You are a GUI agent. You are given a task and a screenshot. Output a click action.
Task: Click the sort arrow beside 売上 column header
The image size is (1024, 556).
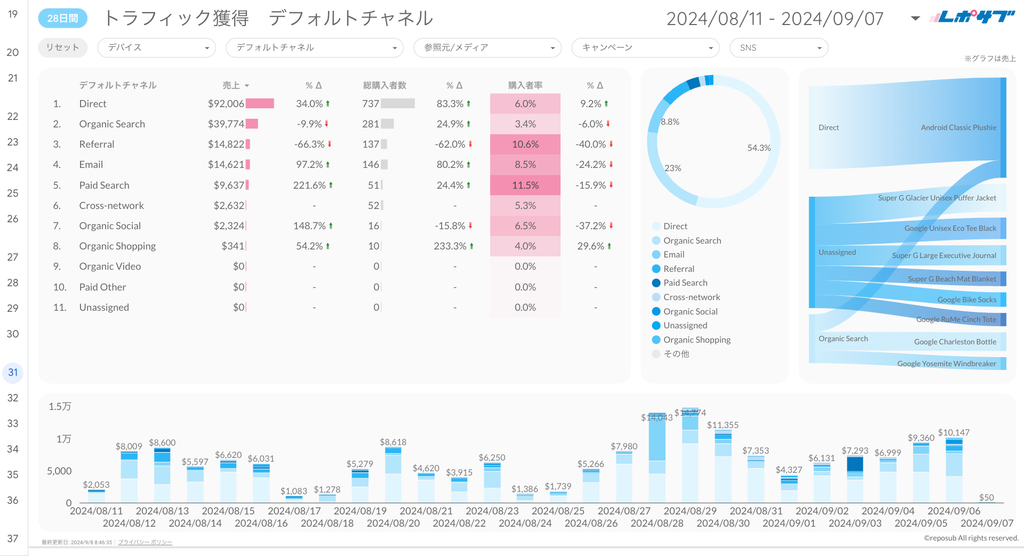click(x=247, y=86)
